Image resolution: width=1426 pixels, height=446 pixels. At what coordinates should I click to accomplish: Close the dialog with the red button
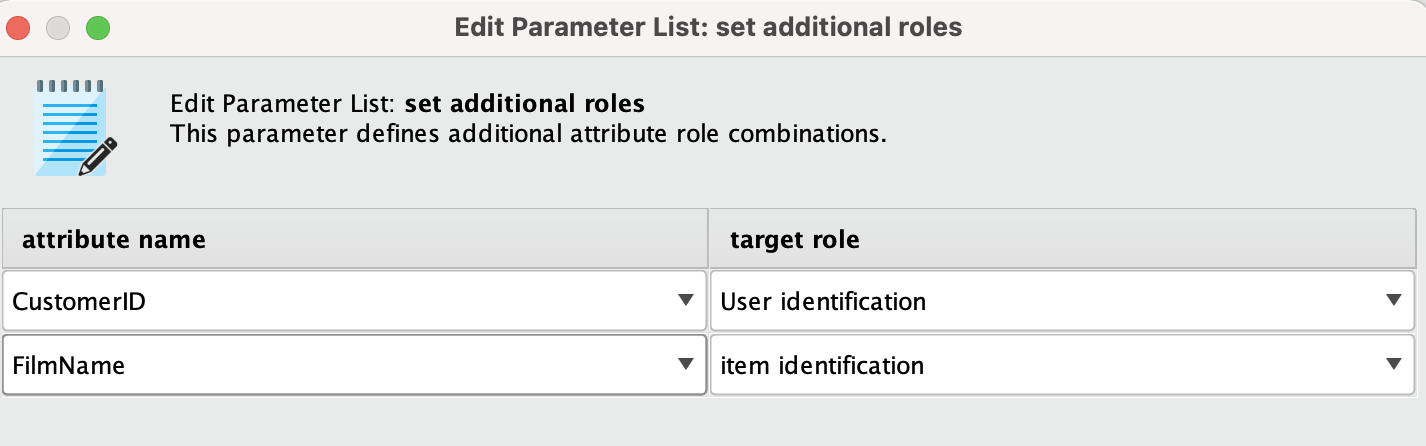19,27
